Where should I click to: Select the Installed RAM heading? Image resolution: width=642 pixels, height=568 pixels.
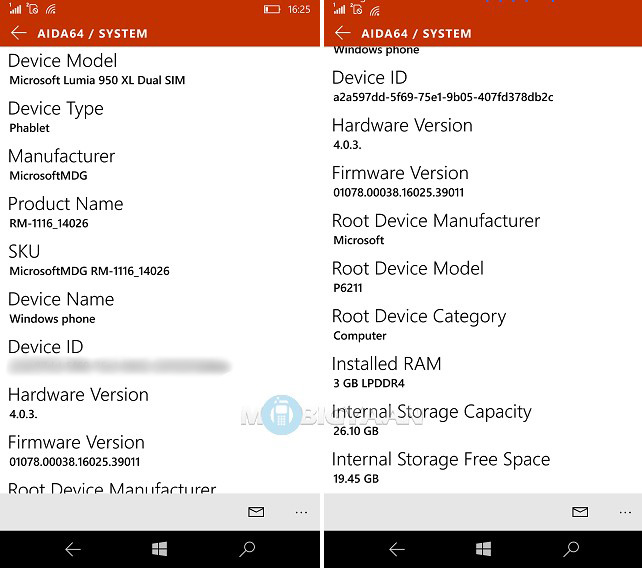387,364
